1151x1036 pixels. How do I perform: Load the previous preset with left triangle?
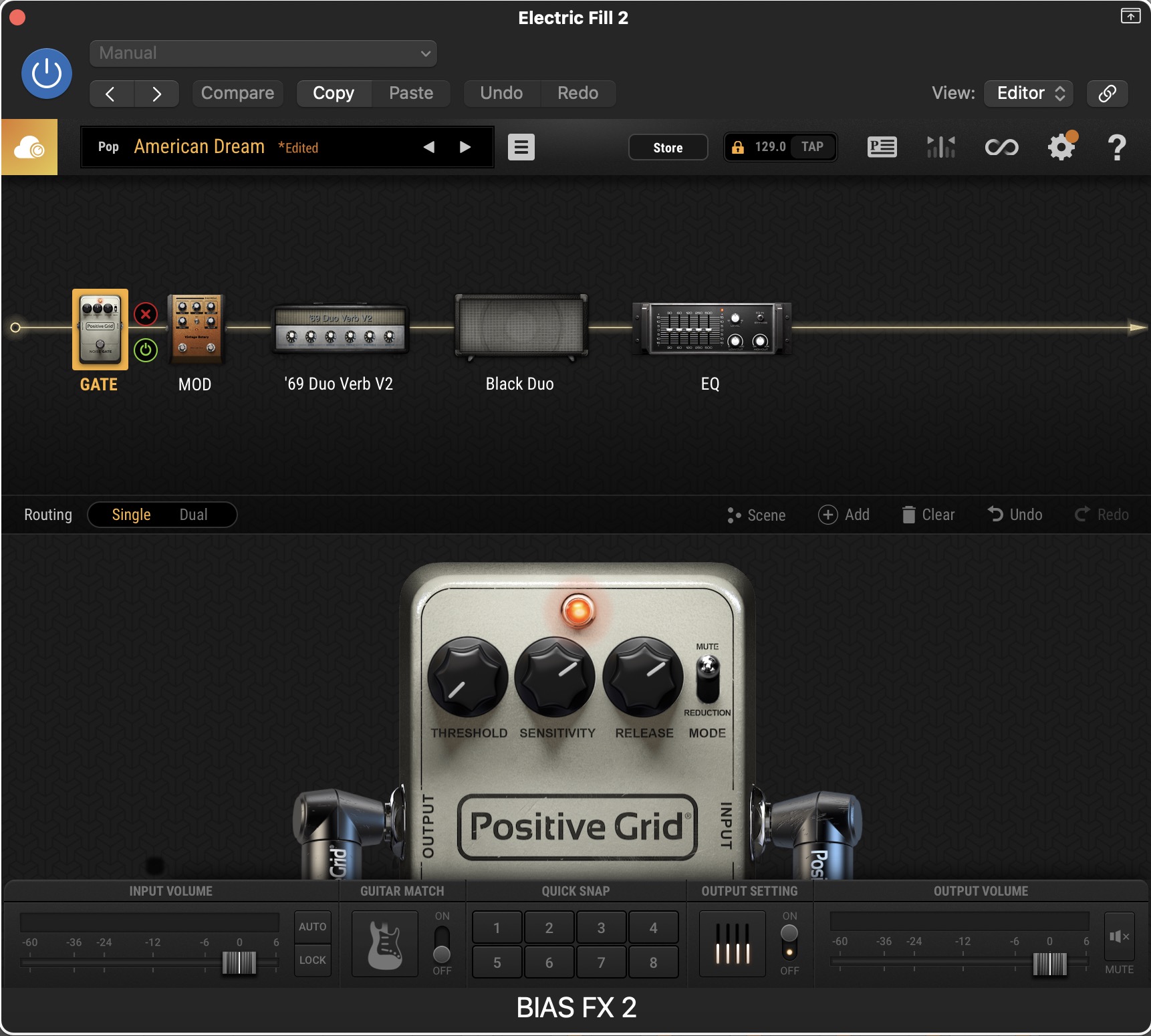tap(429, 147)
